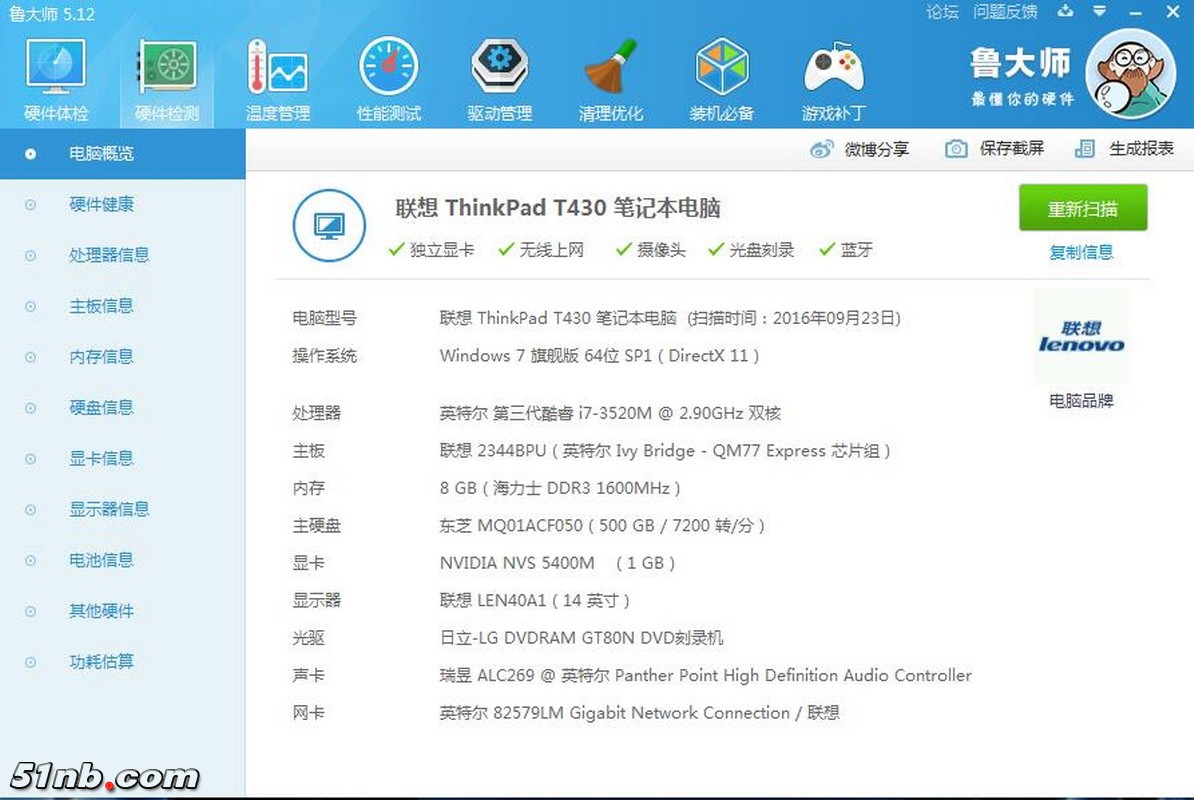Click 驱动管理 driver management icon

(500, 80)
